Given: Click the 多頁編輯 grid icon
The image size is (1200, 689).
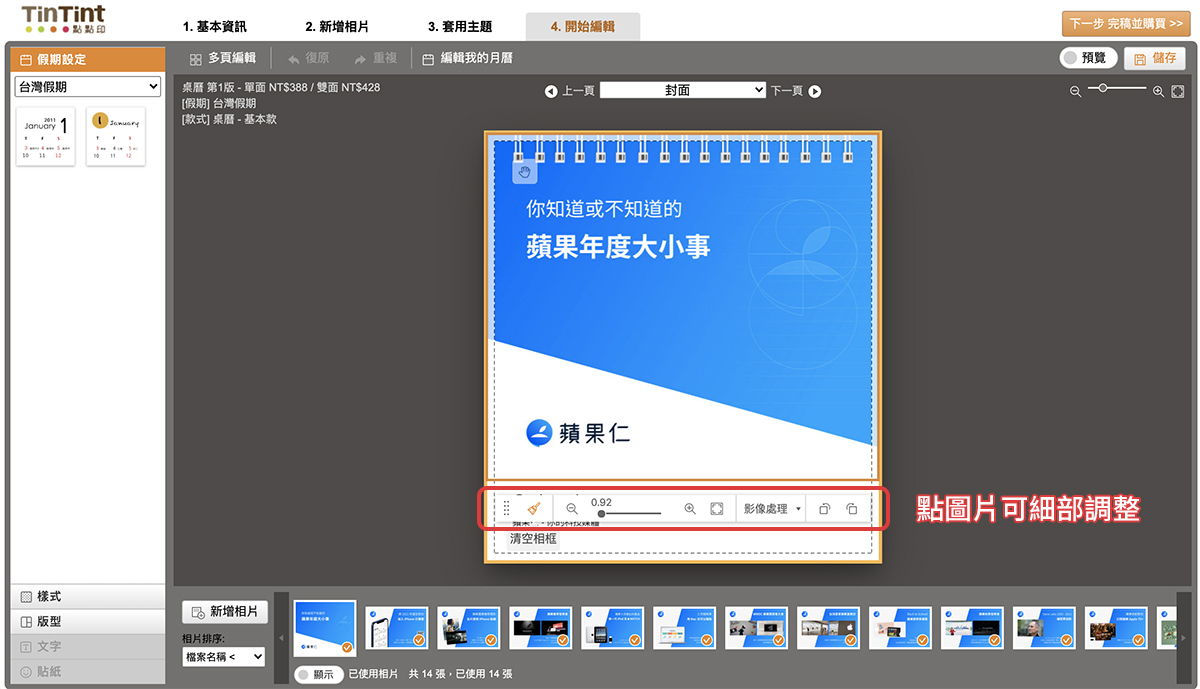Looking at the screenshot, I should (196, 59).
